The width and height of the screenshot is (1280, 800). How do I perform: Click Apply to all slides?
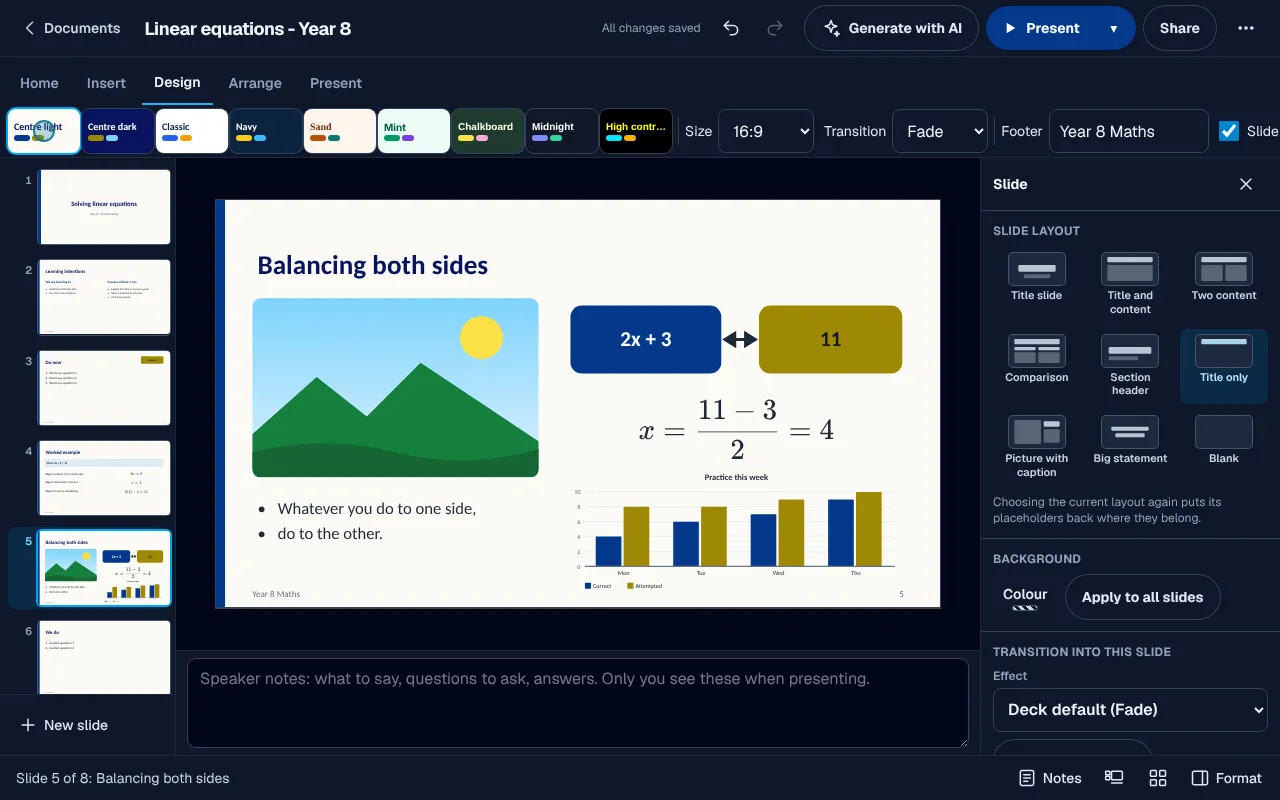tap(1142, 597)
